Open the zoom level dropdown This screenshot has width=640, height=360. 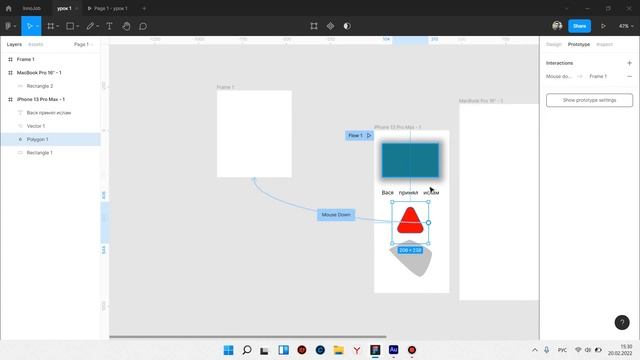pyautogui.click(x=626, y=26)
